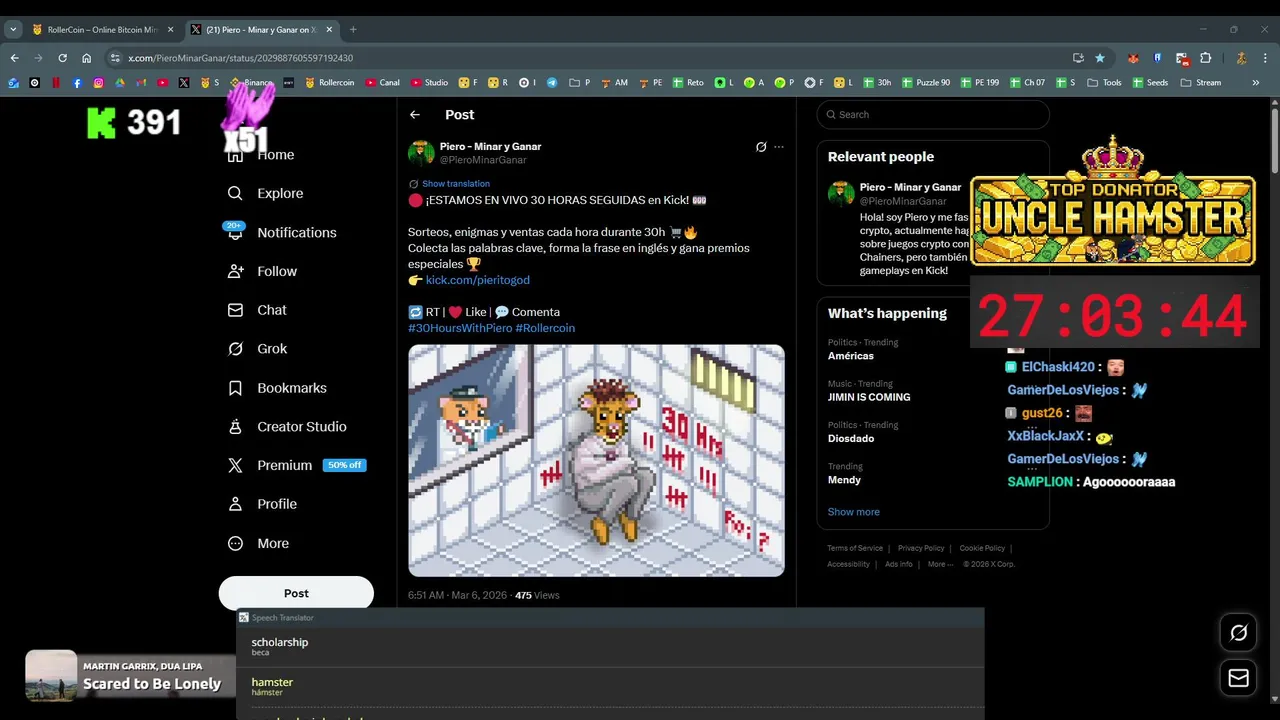Click the install app icon in address bar
The image size is (1280, 720).
[x=1078, y=58]
